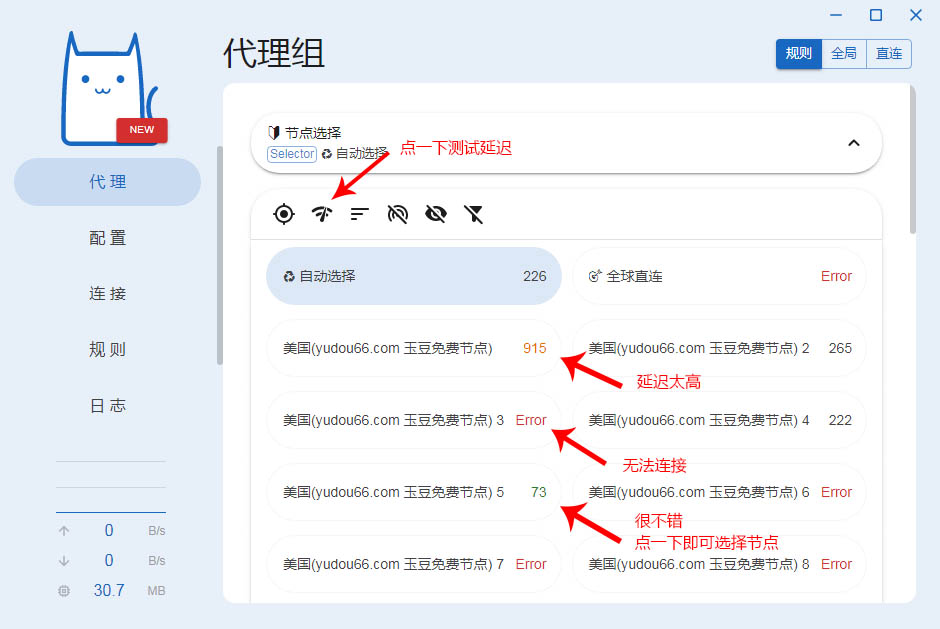940x629 pixels.
Task: Click the Clash cat logo
Action: coord(108,90)
